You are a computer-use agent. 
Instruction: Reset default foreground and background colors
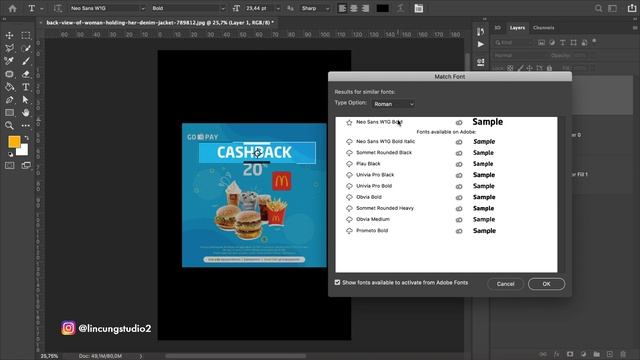pyautogui.click(x=10, y=155)
